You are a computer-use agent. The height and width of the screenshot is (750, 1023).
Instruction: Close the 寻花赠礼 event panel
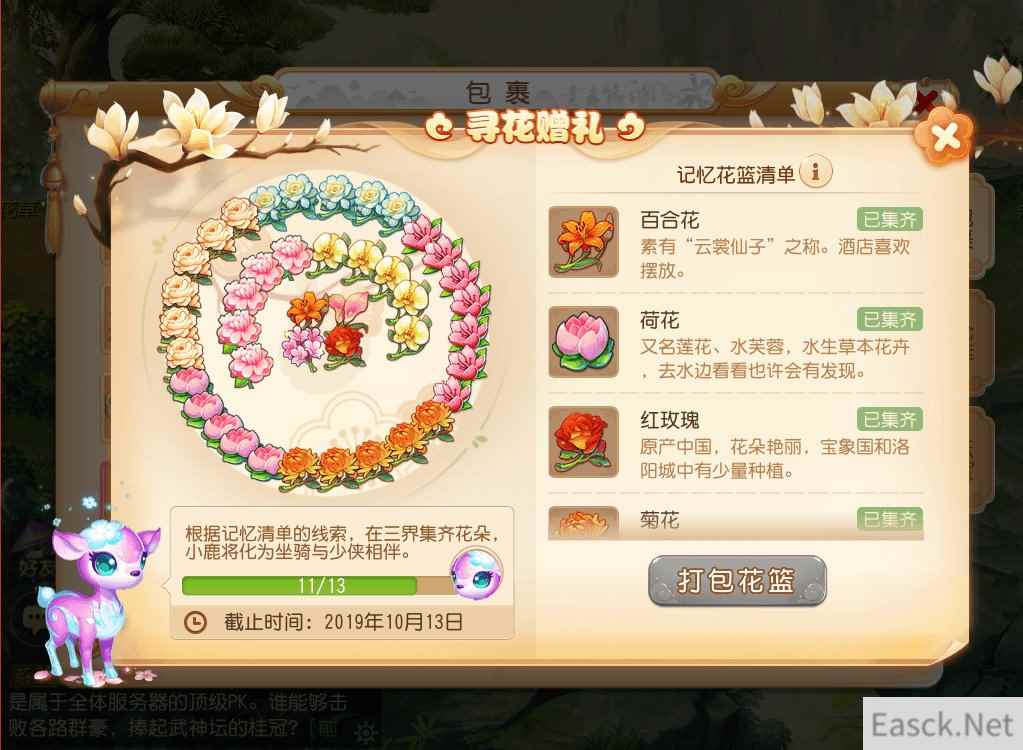pos(945,136)
